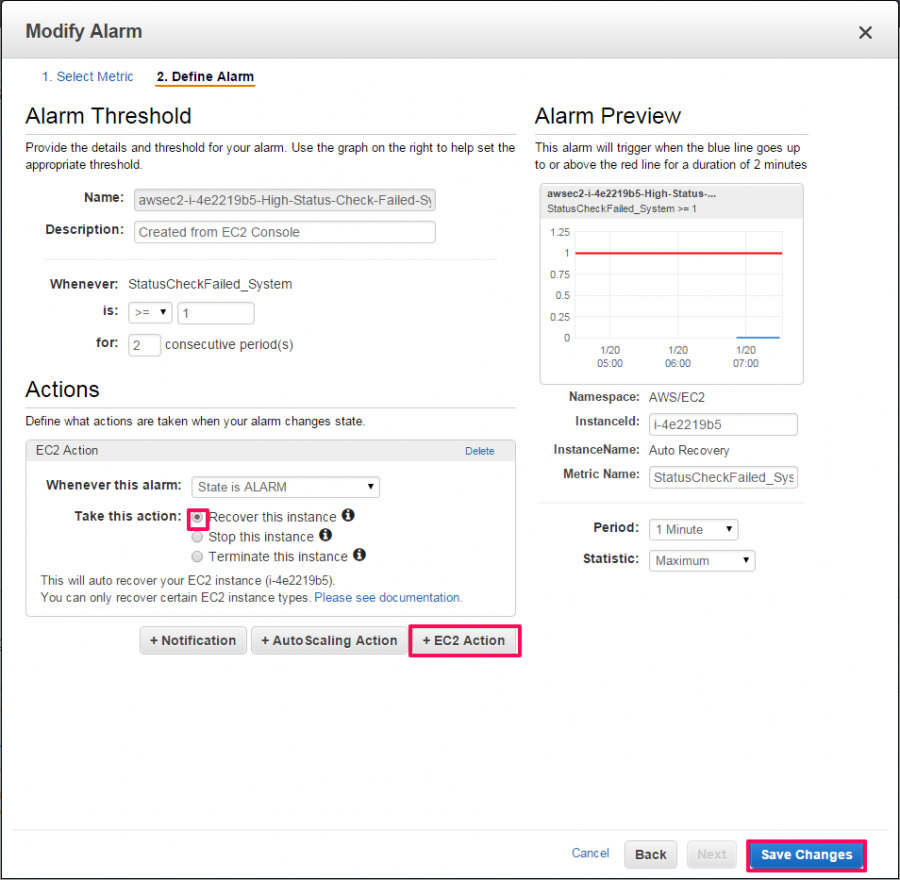Click the Save Changes button

[x=806, y=855]
